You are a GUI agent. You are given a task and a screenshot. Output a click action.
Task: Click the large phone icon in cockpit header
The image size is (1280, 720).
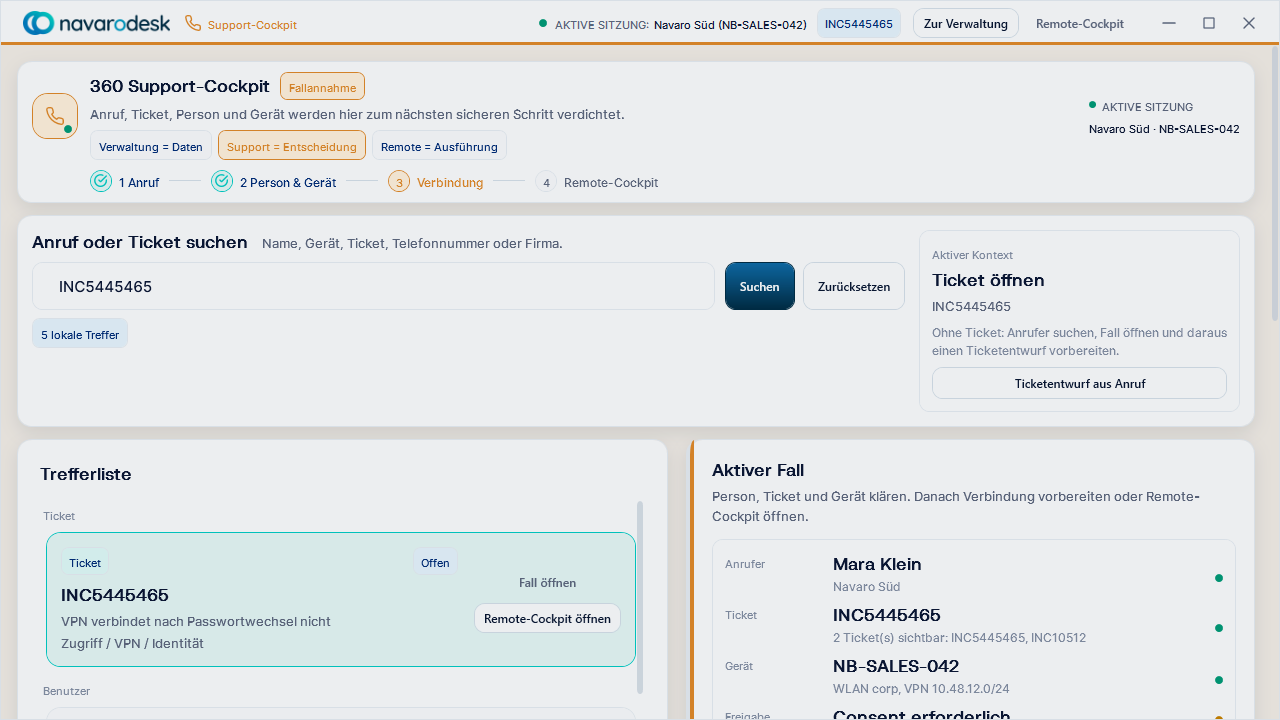pos(55,116)
